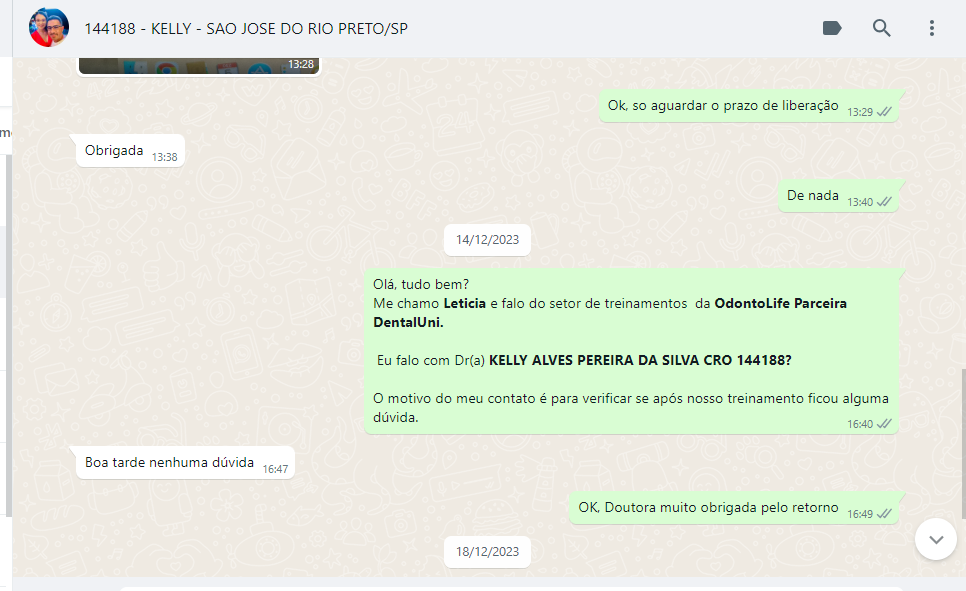The width and height of the screenshot is (966, 591).
Task: Click the read receipt ticks at 13:29
Action: click(x=884, y=112)
